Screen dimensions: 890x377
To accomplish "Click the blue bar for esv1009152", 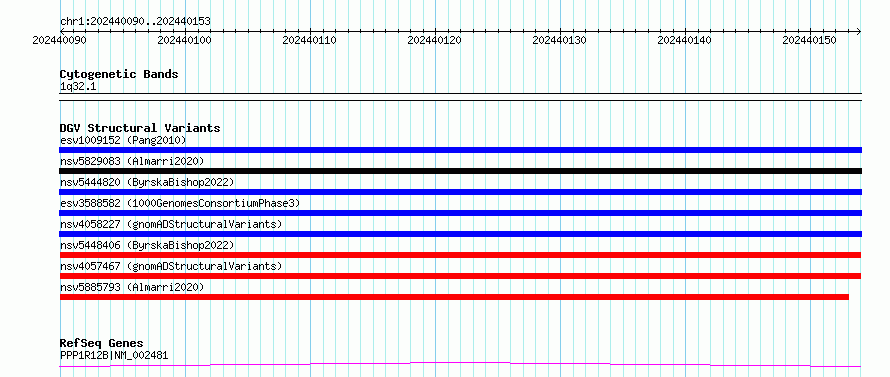I will [x=460, y=150].
